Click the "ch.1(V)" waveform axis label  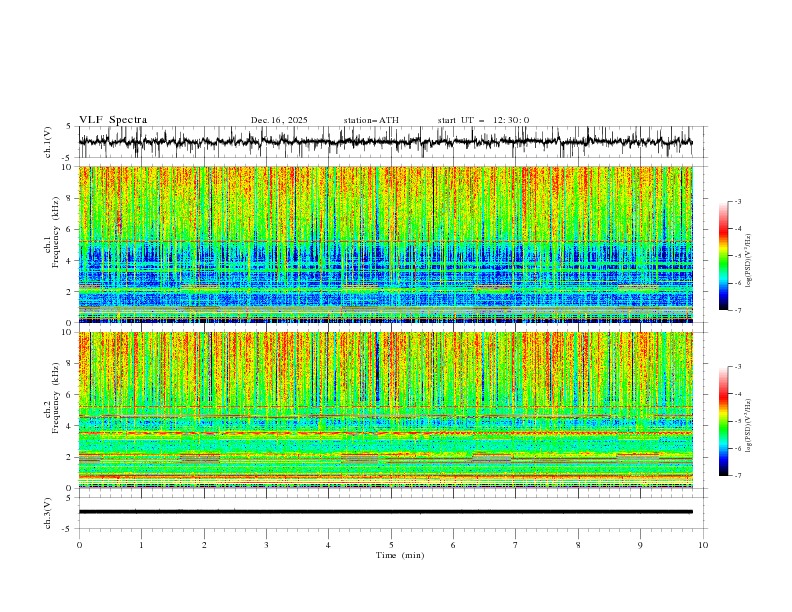coord(48,142)
